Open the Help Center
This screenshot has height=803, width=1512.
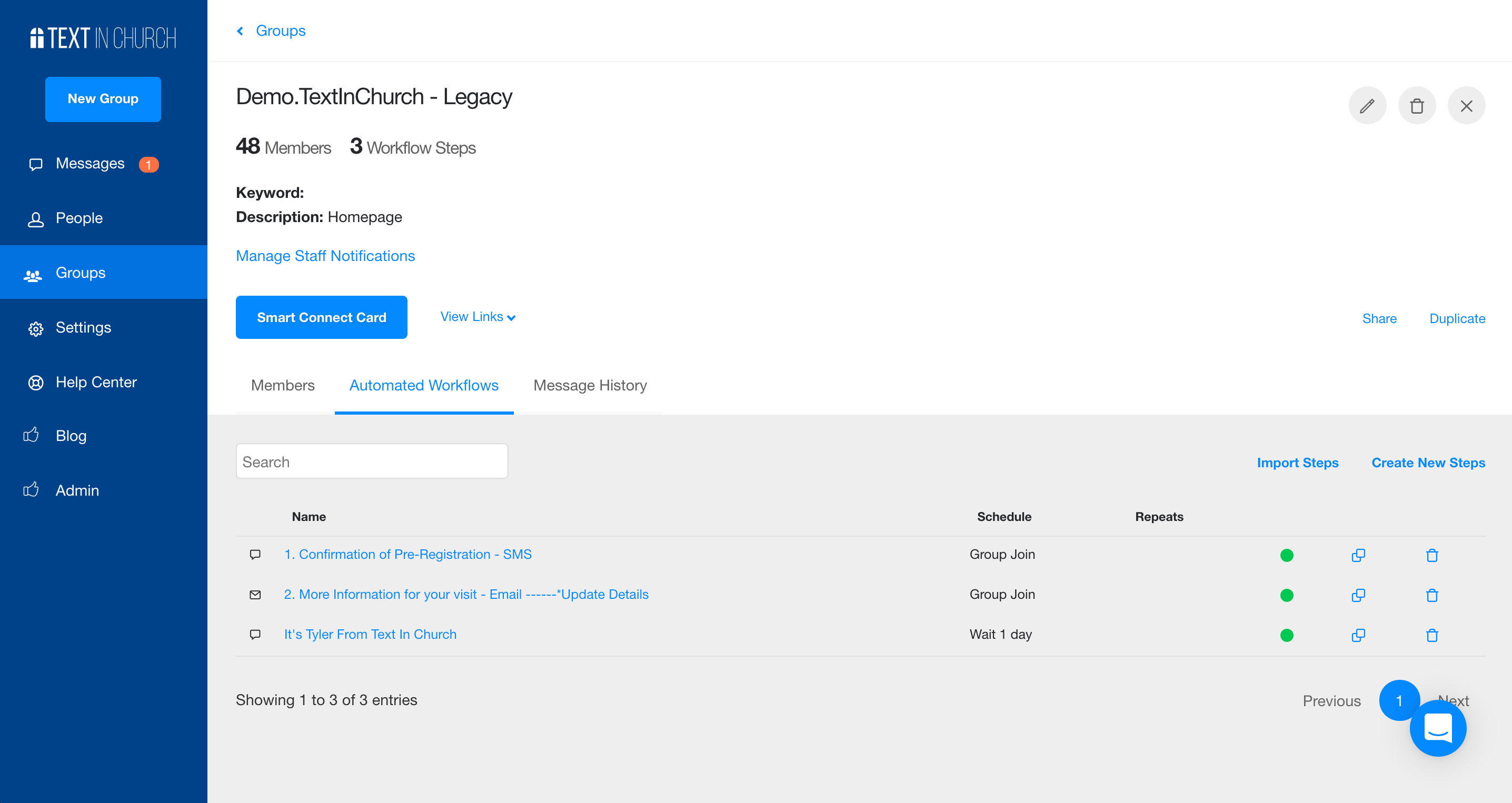[x=96, y=383]
